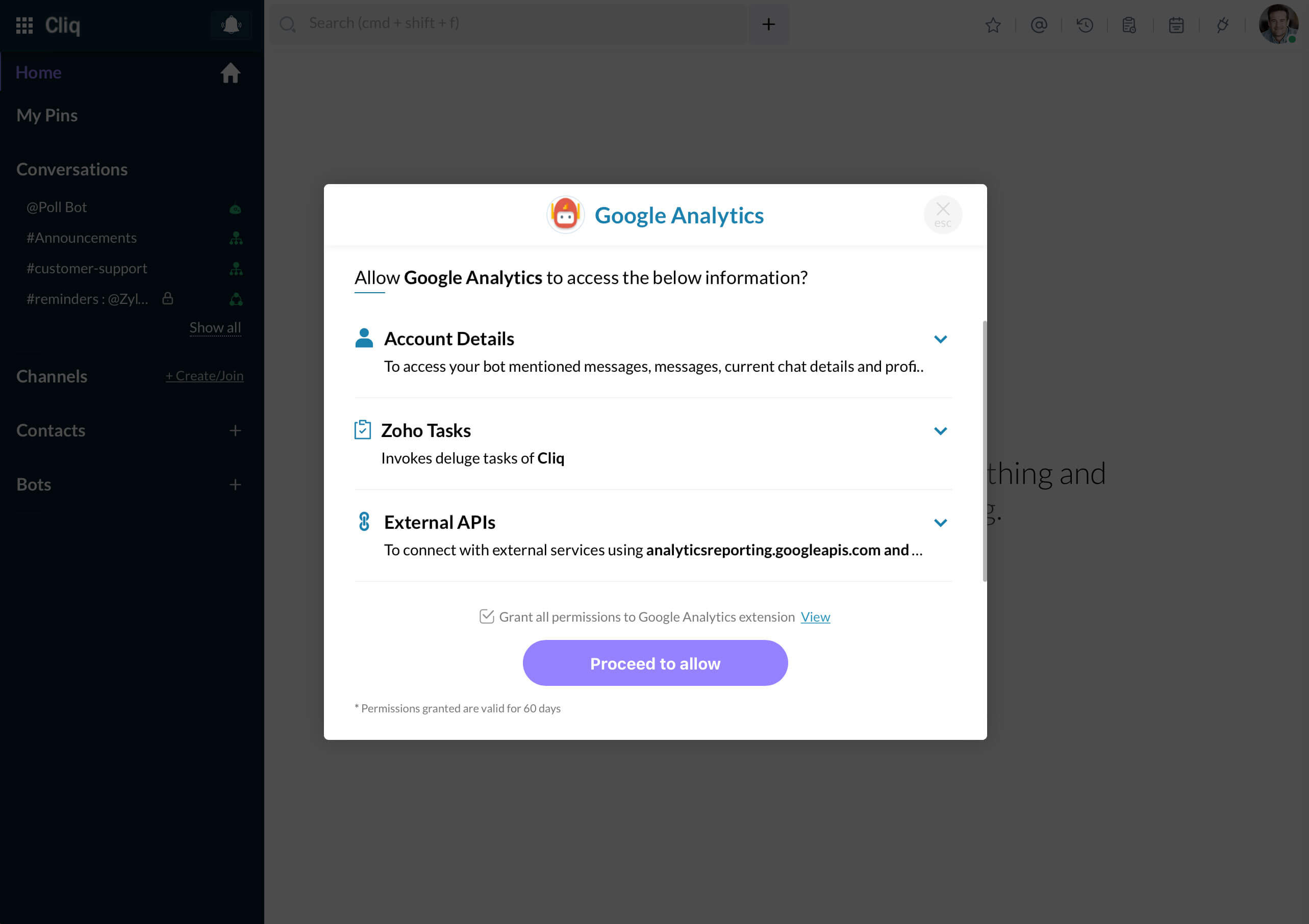Add a contact with the Contacts plus icon
The image size is (1309, 924).
click(235, 430)
